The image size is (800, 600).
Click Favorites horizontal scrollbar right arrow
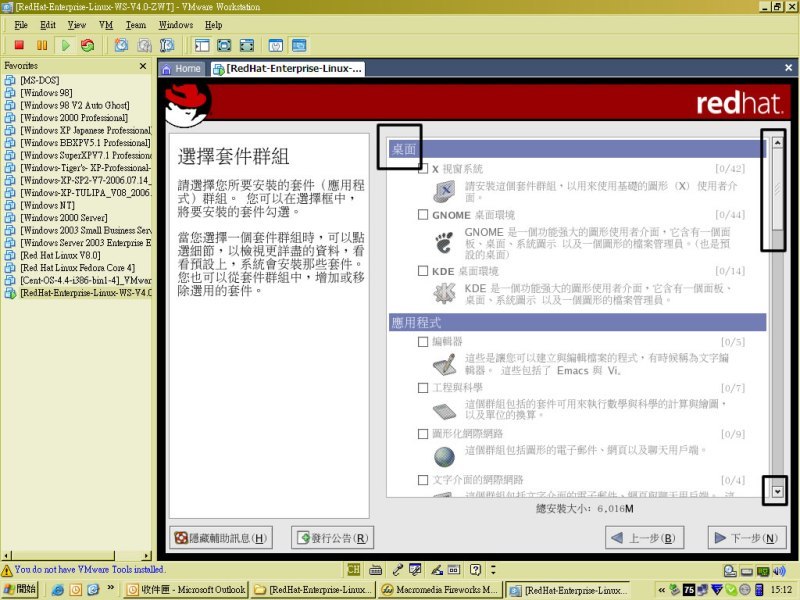pyautogui.click(x=147, y=555)
